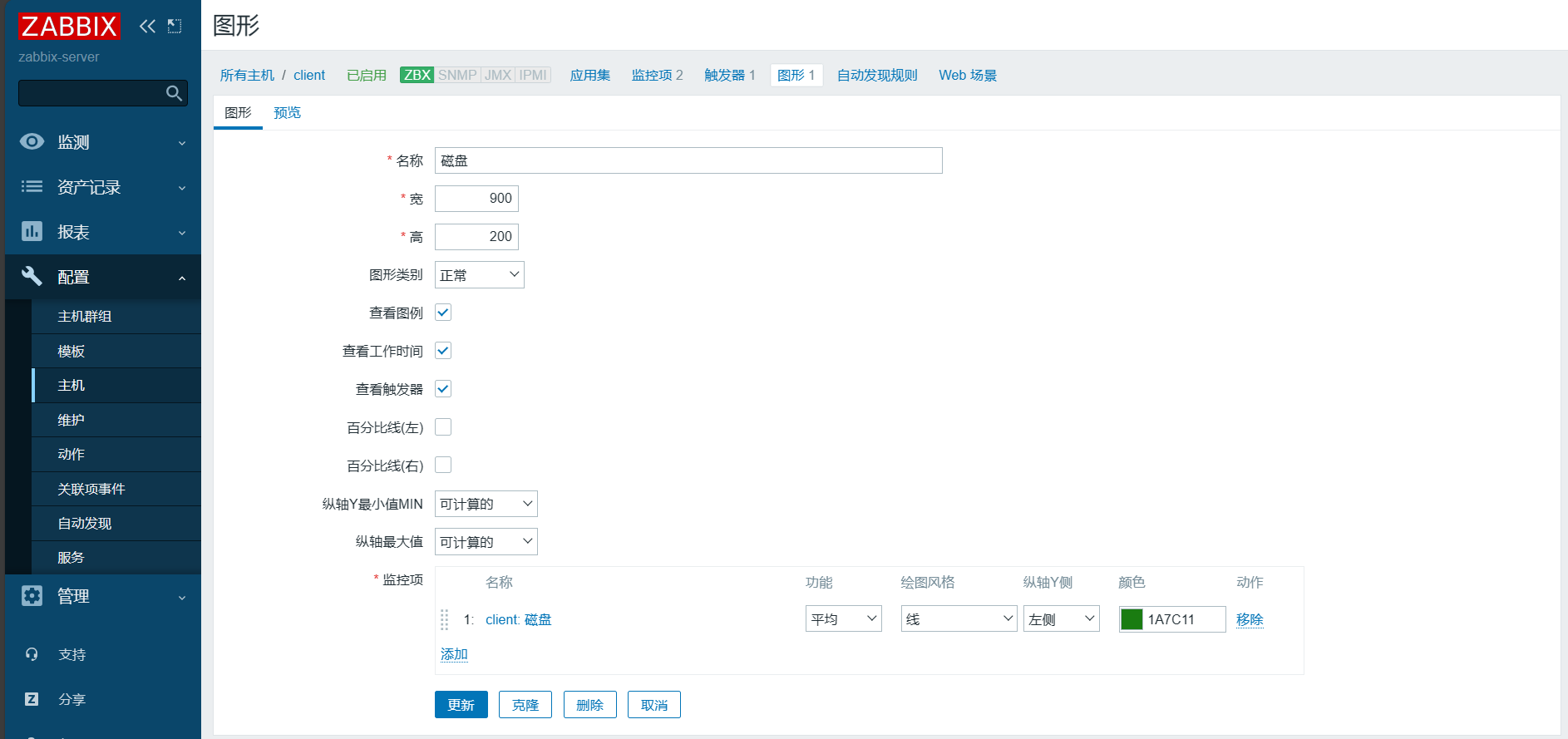The height and width of the screenshot is (739, 1568).
Task: Click the 宽 input showing 900
Action: (476, 199)
